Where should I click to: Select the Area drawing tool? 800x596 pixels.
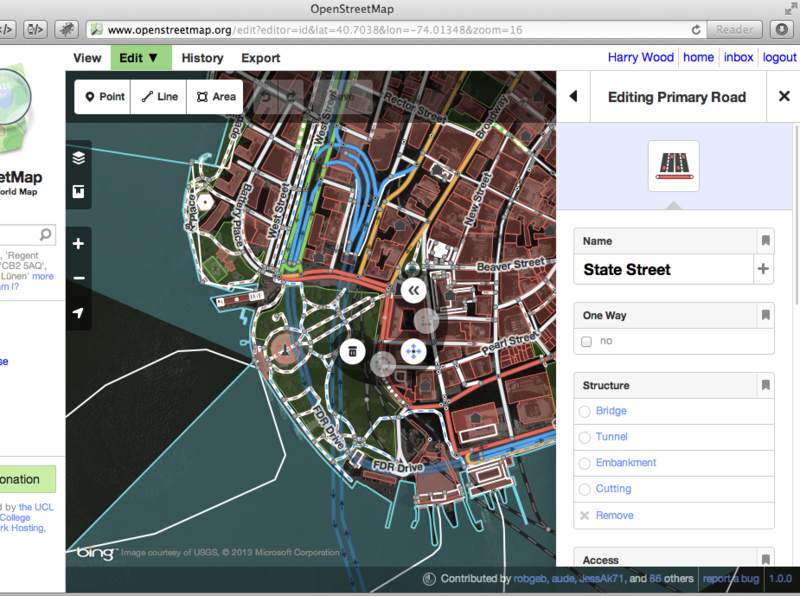215,96
